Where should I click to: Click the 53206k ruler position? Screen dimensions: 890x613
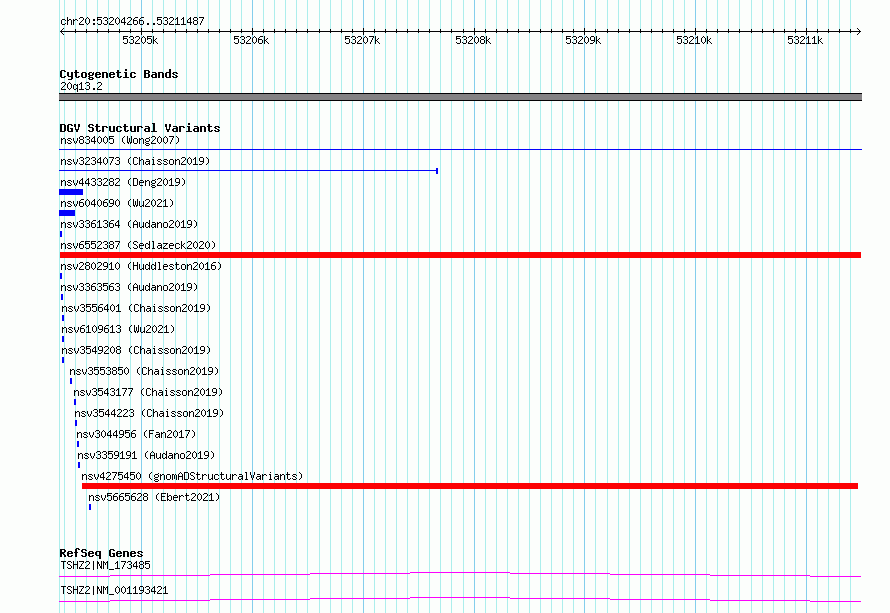point(251,40)
